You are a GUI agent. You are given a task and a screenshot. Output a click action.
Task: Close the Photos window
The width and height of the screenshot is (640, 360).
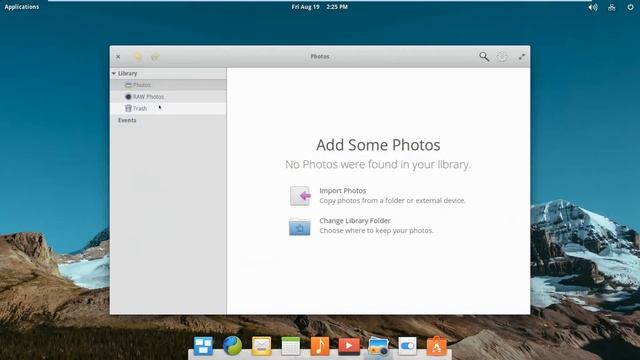(x=118, y=57)
